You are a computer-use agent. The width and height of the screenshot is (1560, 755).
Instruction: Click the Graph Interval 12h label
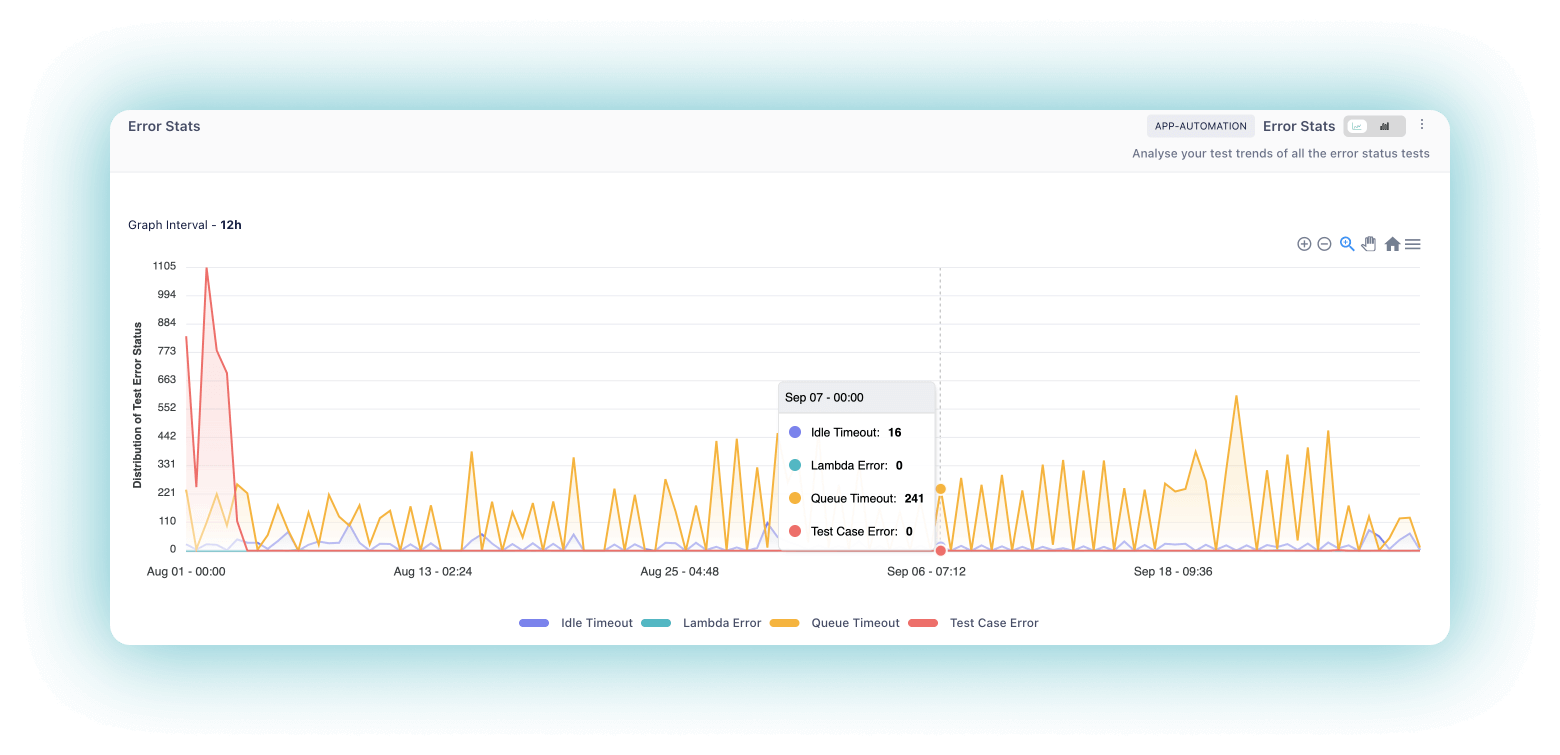[185, 225]
